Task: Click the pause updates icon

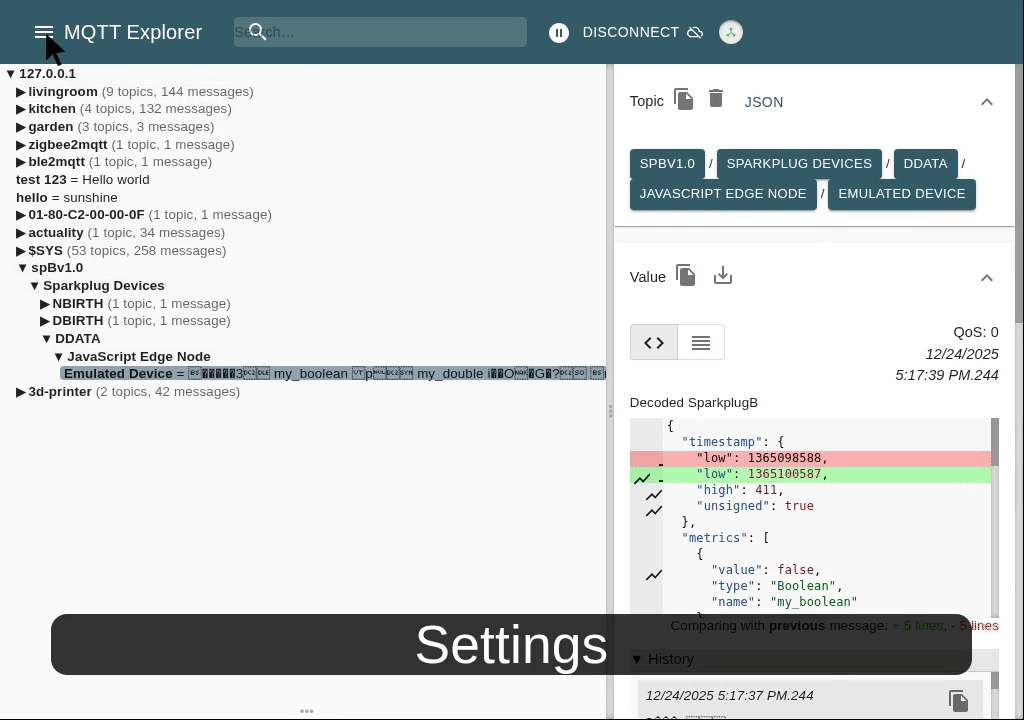Action: [x=559, y=33]
